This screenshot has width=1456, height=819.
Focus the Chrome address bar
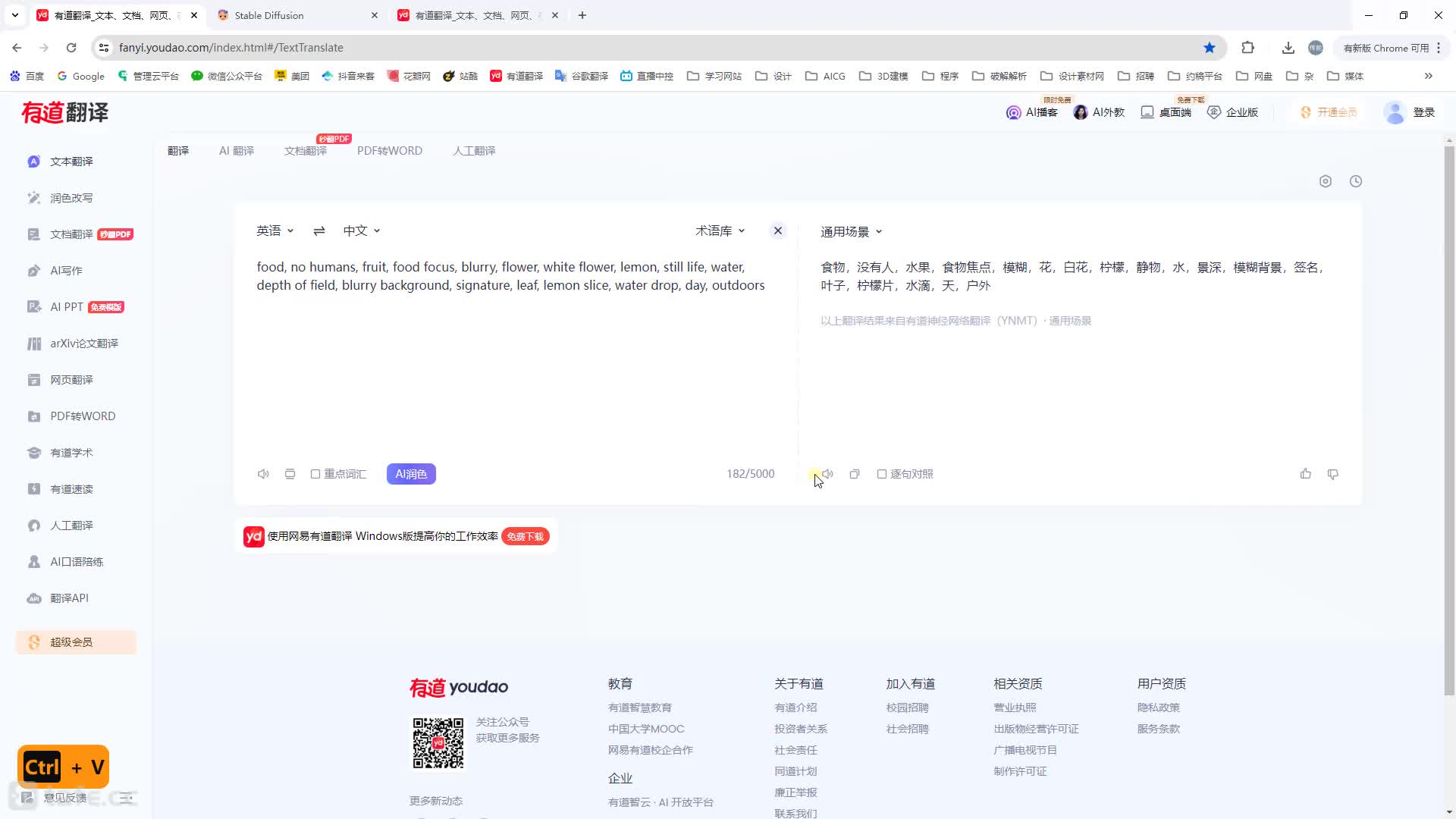pyautogui.click(x=652, y=48)
